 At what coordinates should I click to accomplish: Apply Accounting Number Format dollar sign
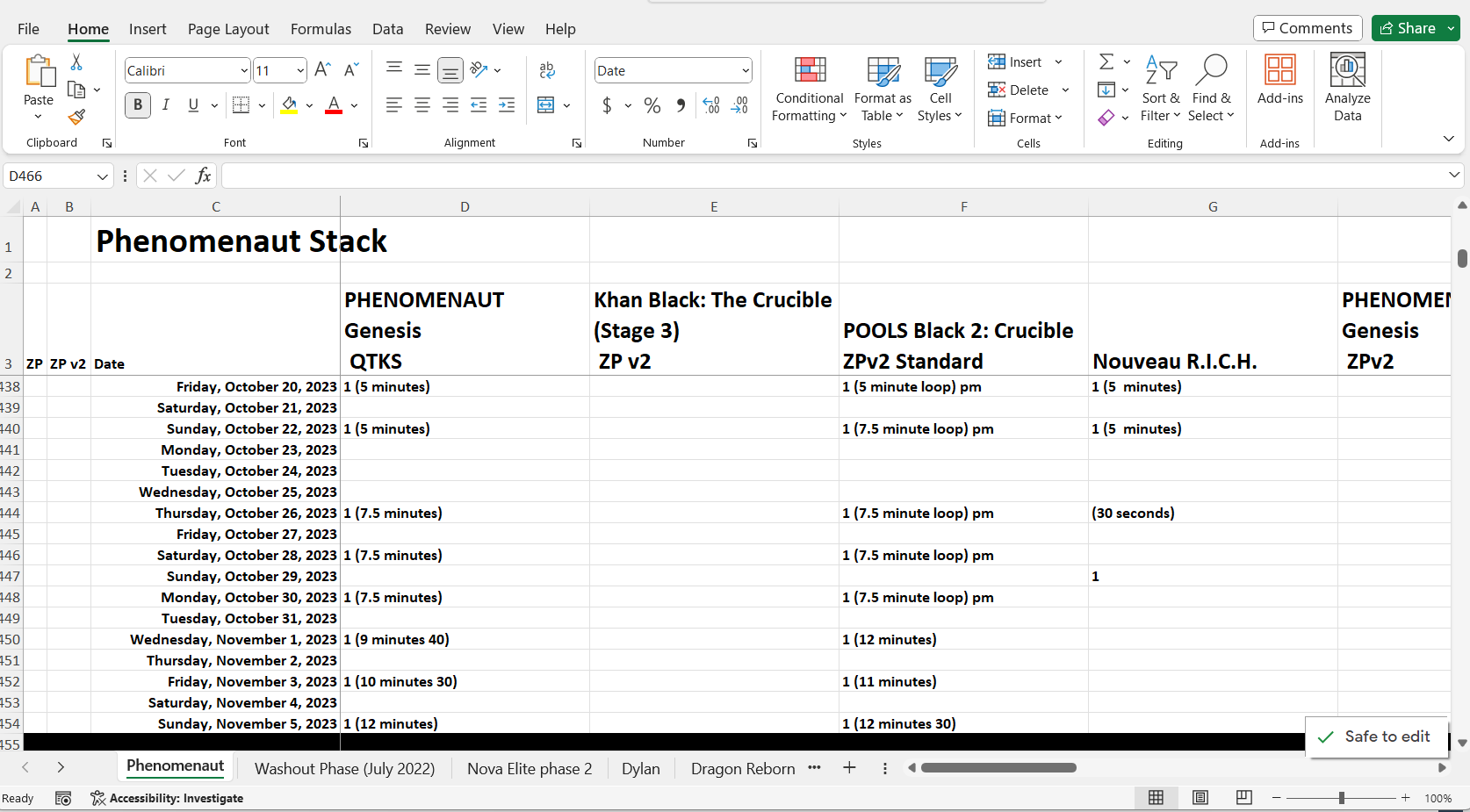pos(607,105)
